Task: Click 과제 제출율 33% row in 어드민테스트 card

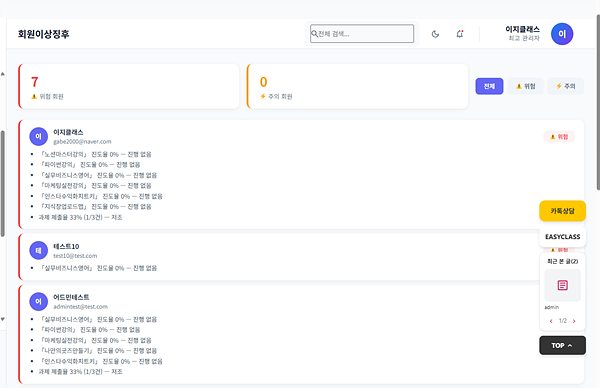Action: tap(80, 372)
